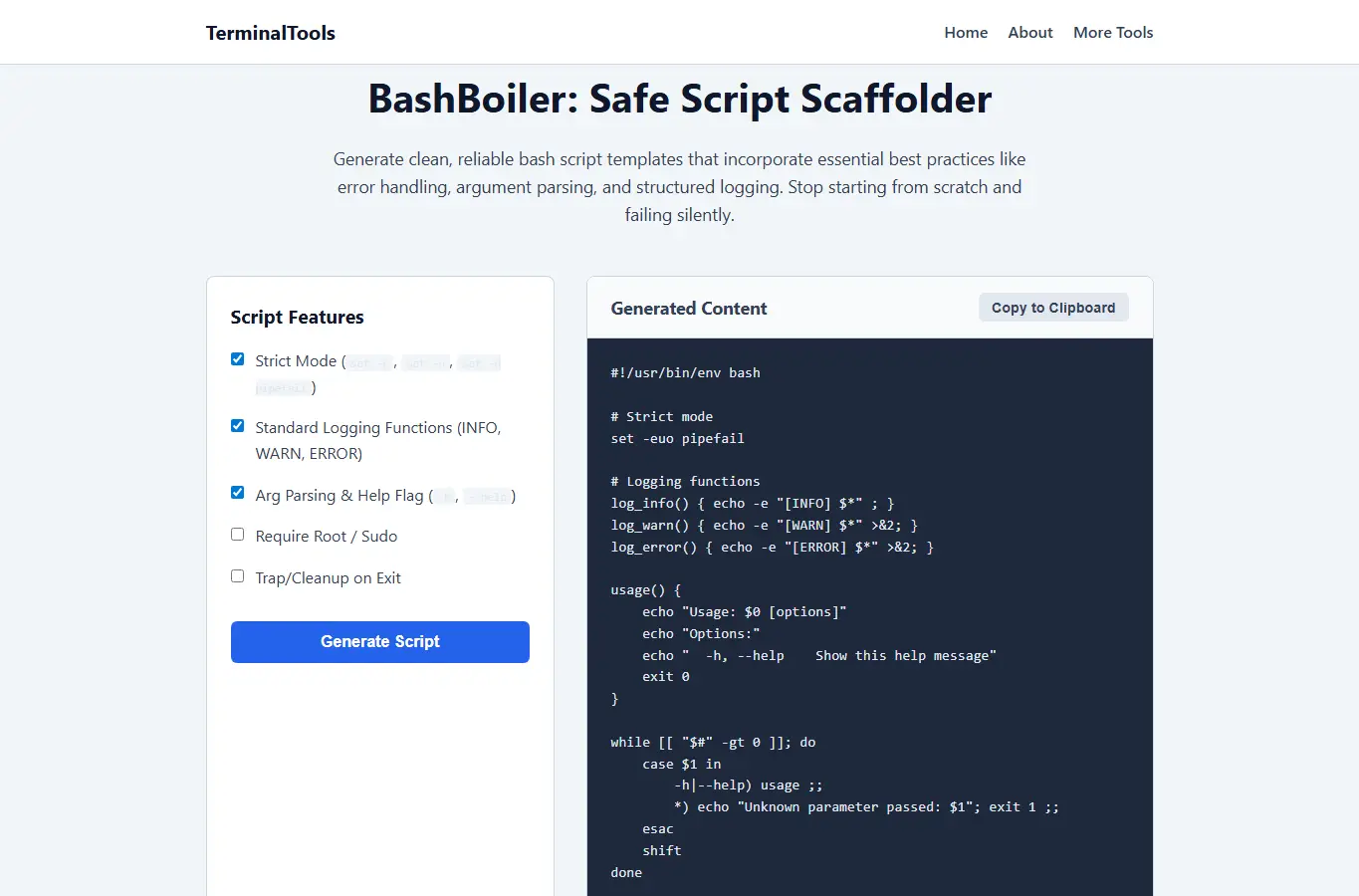Click the 'Show this help message' code line

819,656
